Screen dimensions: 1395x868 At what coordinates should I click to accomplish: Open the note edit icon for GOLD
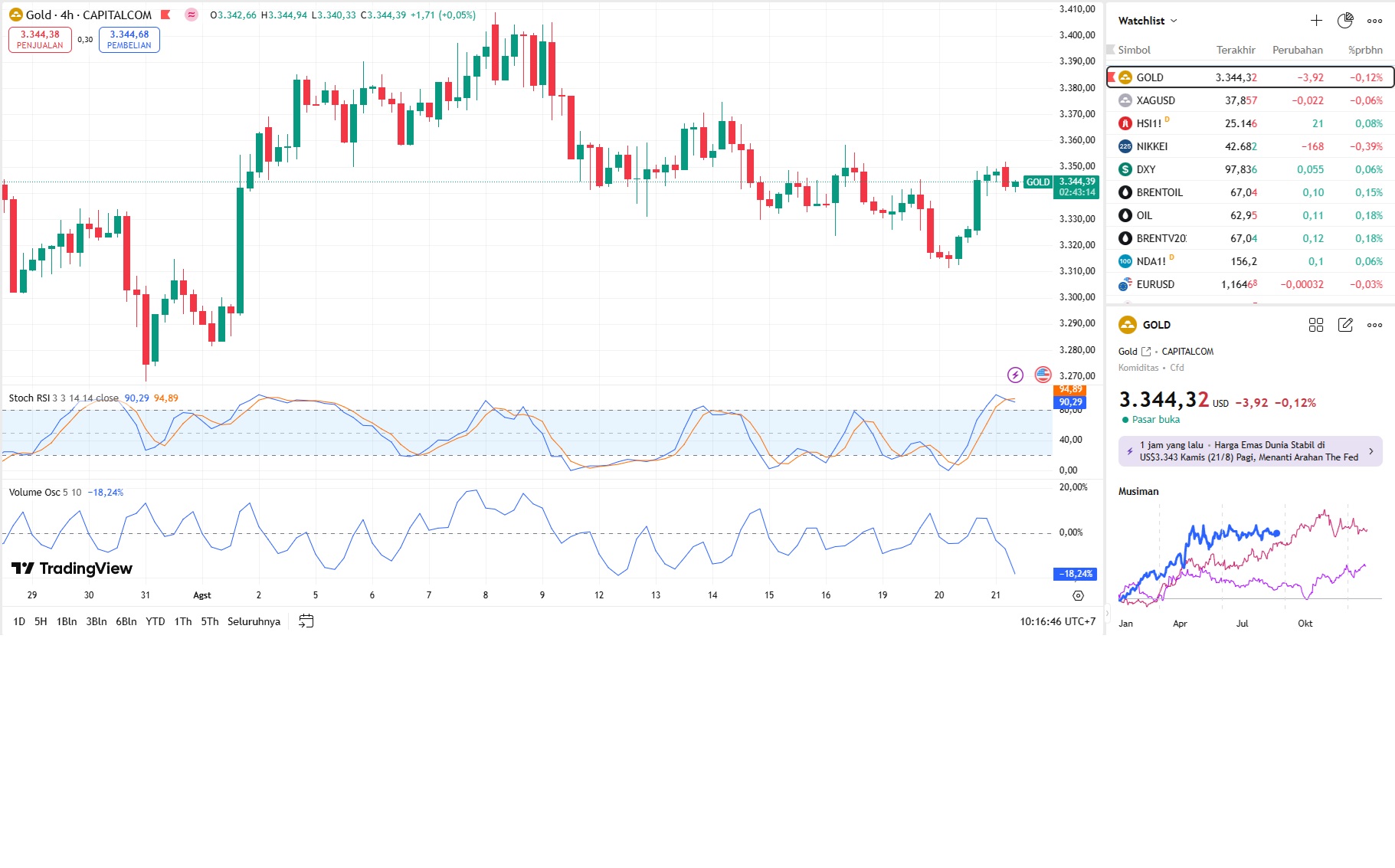click(x=1345, y=325)
